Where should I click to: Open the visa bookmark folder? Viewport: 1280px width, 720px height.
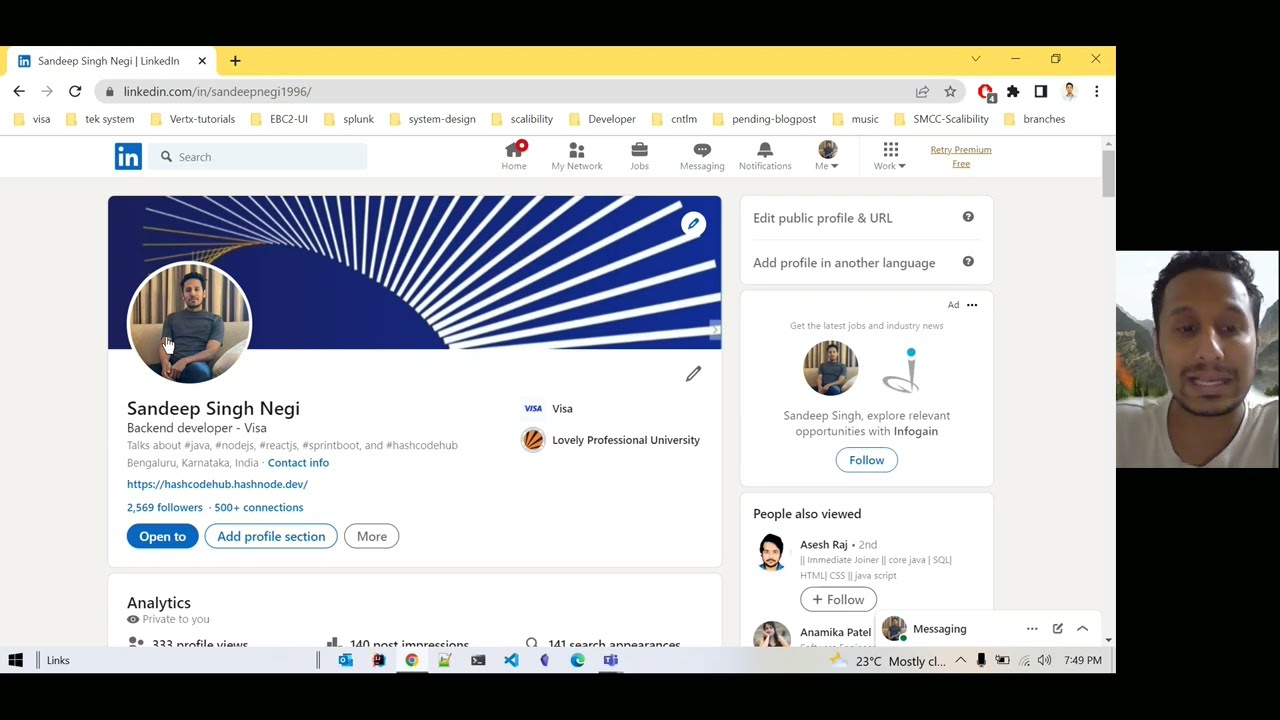point(32,119)
